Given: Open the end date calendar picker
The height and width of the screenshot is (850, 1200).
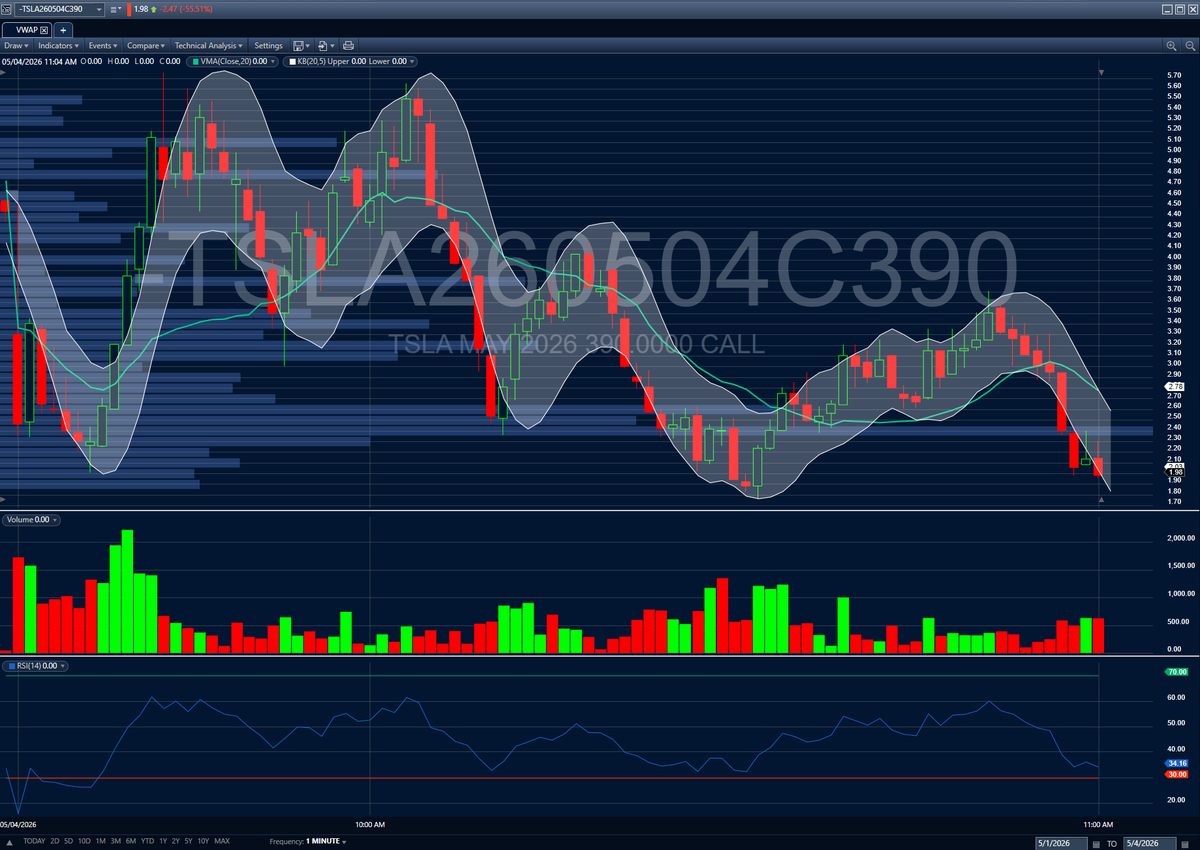Looking at the screenshot, I should tap(1183, 842).
